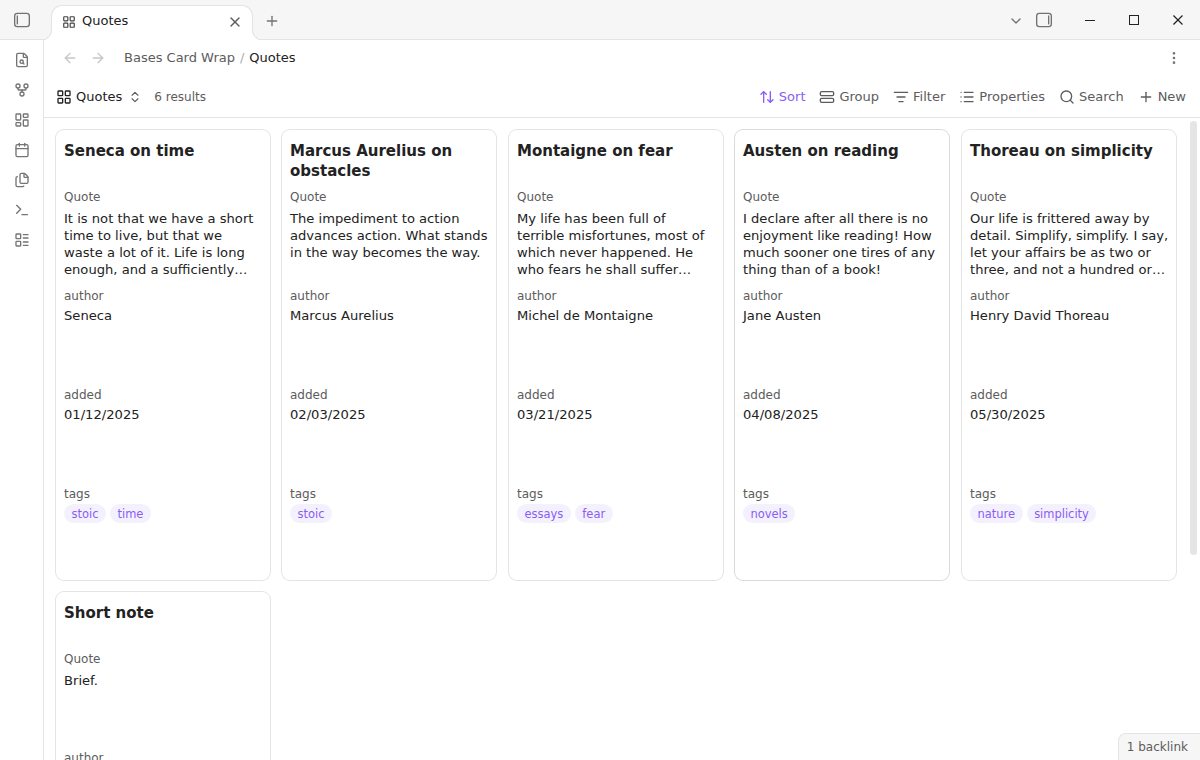Viewport: 1200px width, 760px height.
Task: Open the Sort options
Action: point(782,97)
